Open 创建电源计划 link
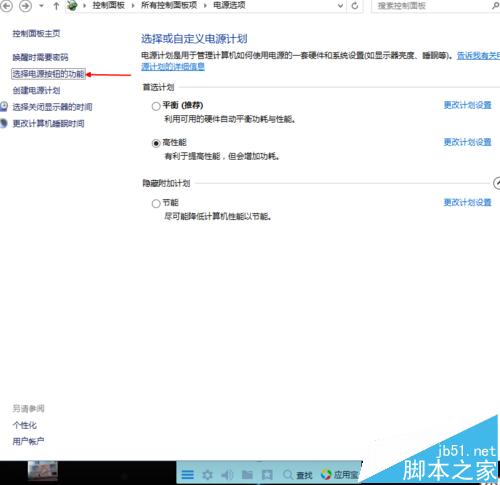Image resolution: width=500 pixels, height=485 pixels. pos(36,90)
